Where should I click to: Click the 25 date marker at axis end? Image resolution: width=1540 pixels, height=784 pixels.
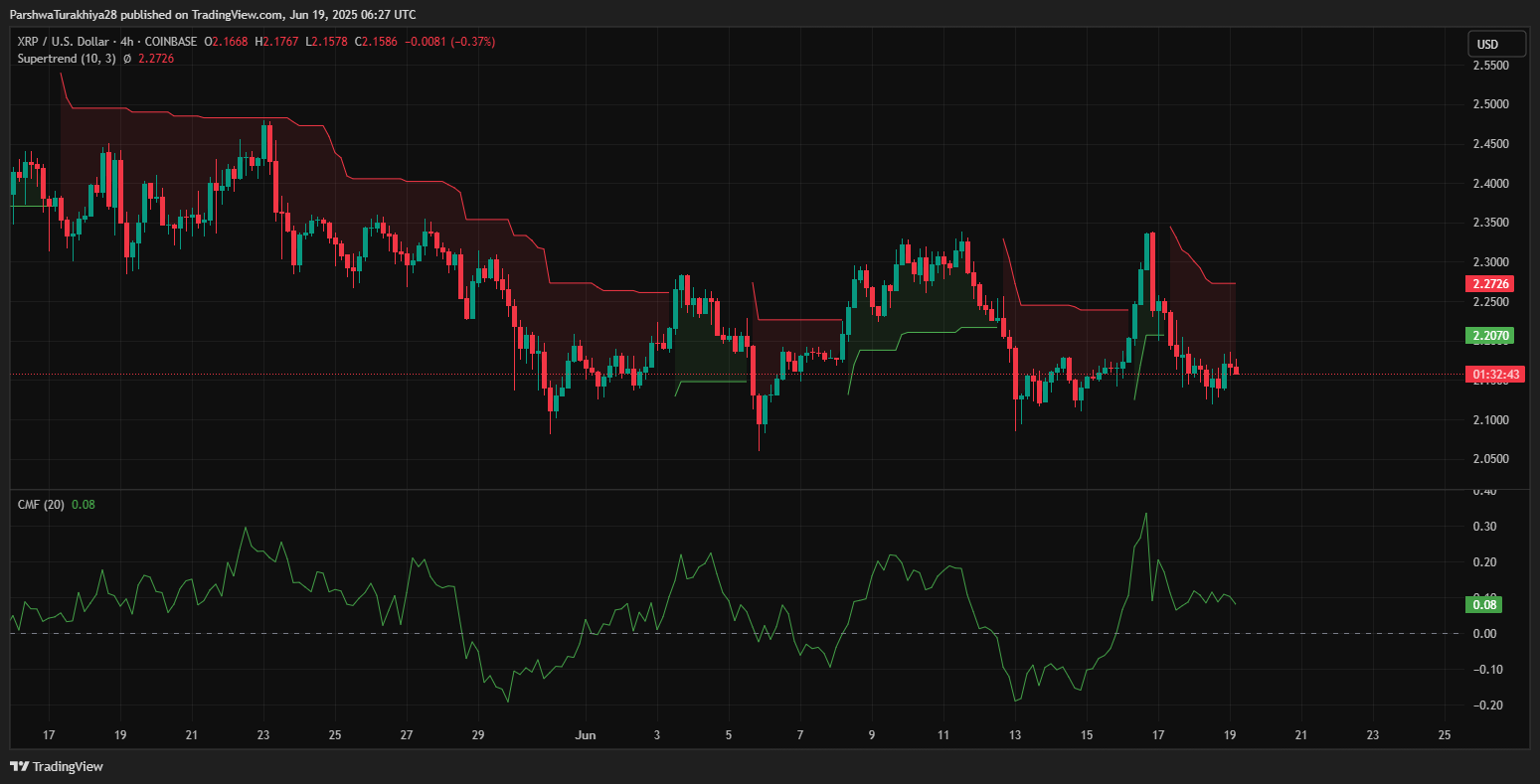coord(1445,735)
